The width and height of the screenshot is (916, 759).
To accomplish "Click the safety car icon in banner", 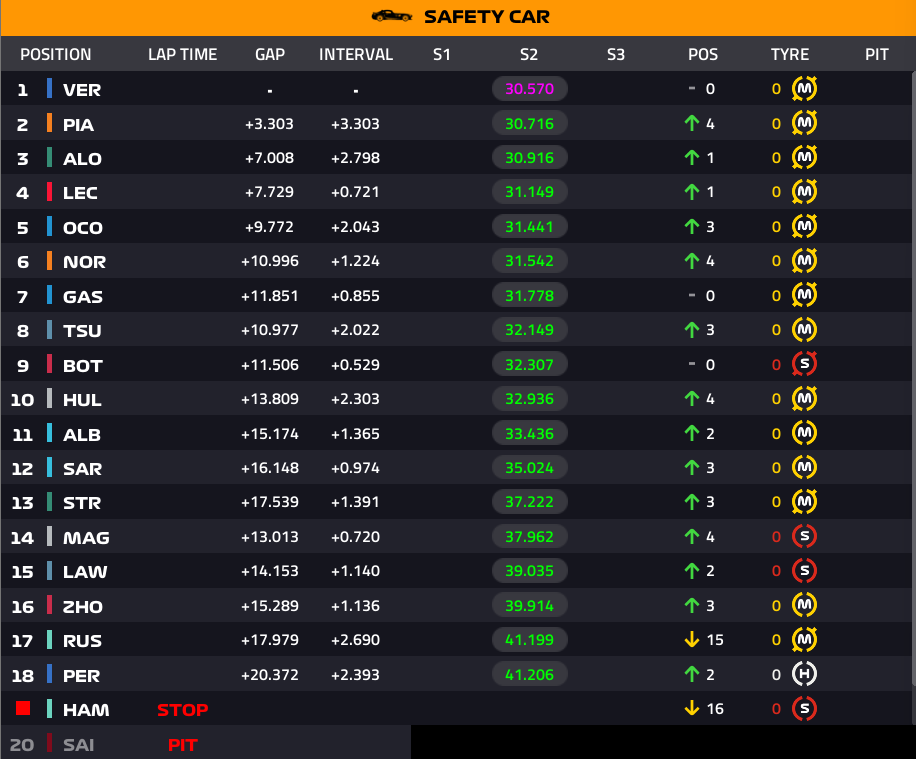I will pos(391,16).
